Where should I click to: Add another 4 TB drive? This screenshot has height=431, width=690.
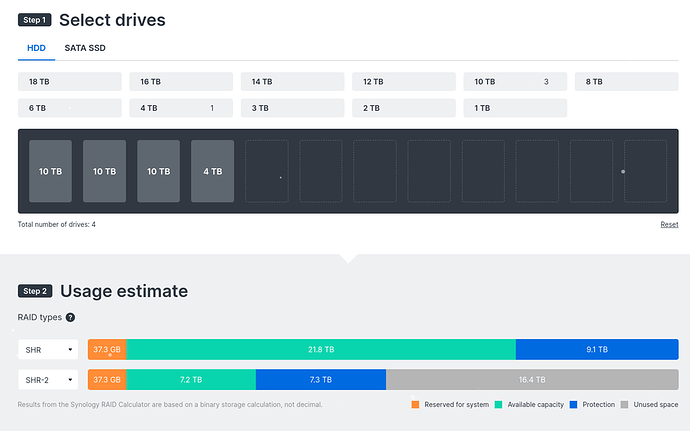point(181,108)
